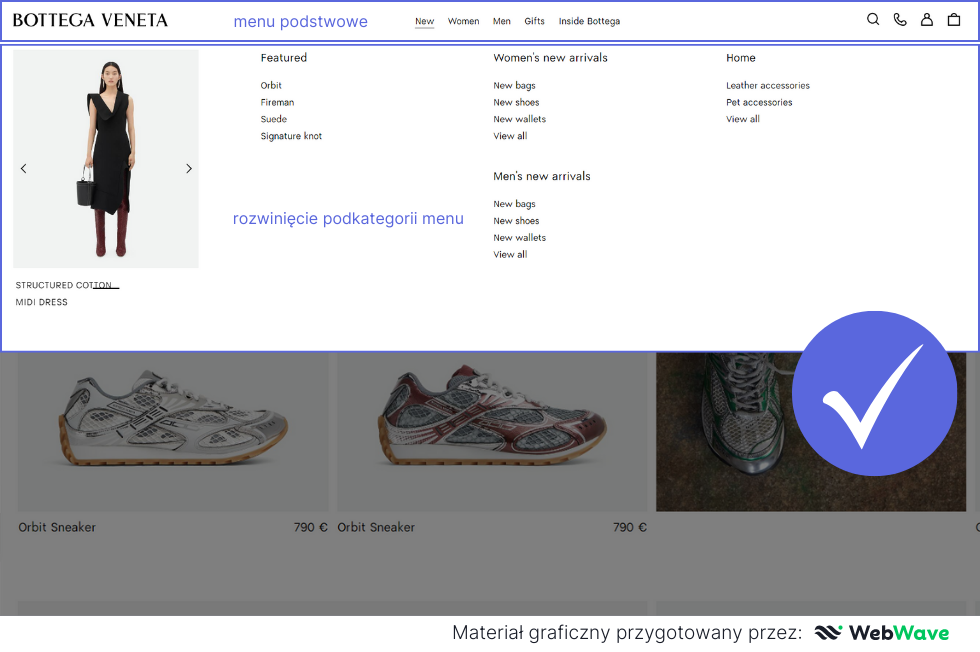Expand the Men menu category
The image size is (980, 652).
pyautogui.click(x=502, y=21)
